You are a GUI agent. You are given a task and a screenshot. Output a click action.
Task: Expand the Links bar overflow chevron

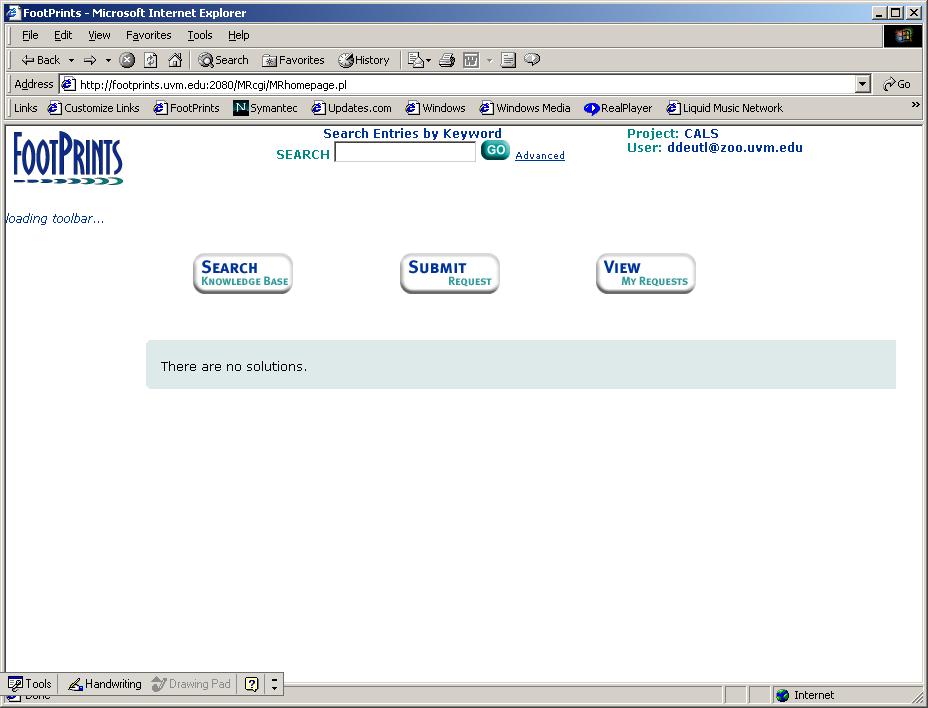915,105
